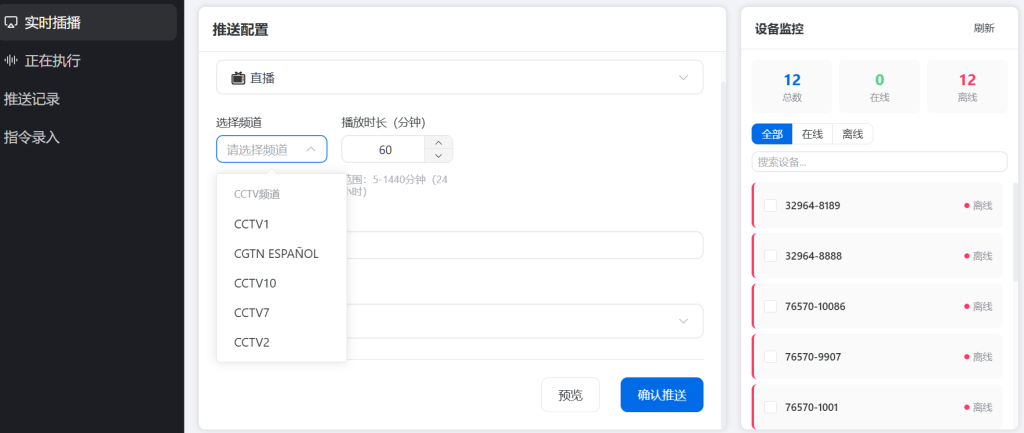The height and width of the screenshot is (433, 1024).
Task: Show the 离线 devices tab
Action: tap(853, 134)
